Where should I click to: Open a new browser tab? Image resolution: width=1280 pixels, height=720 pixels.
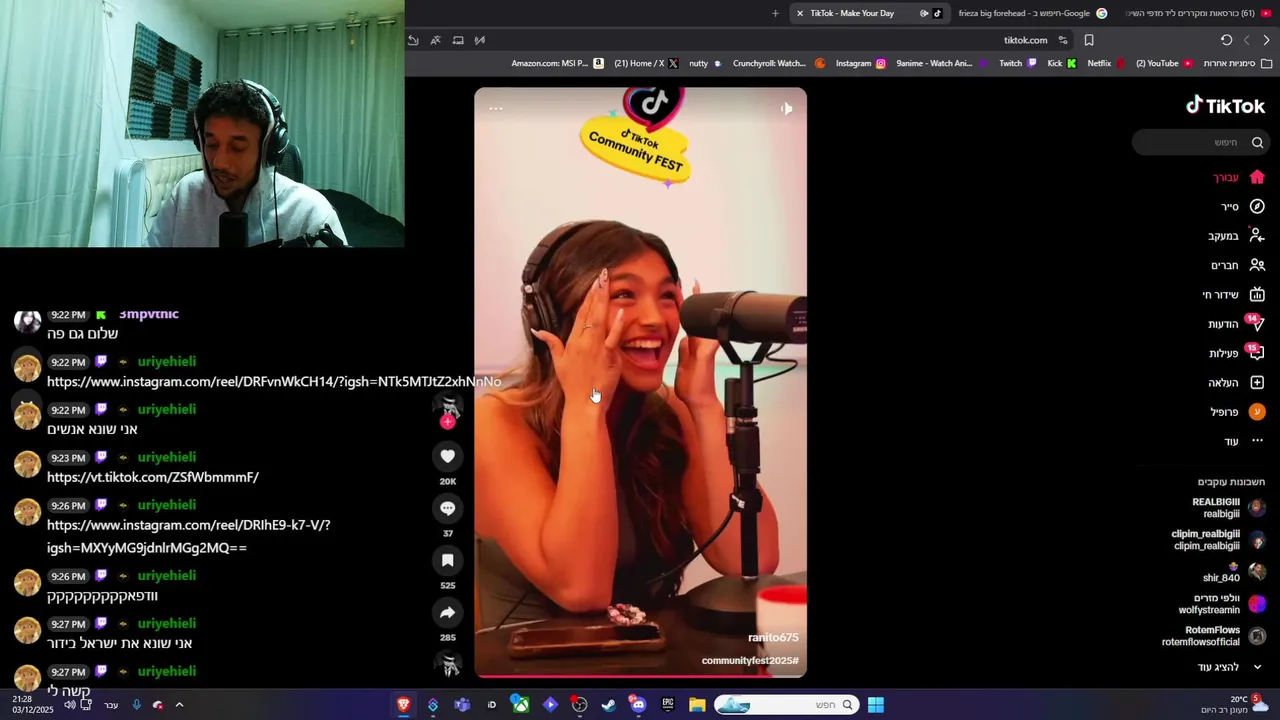(x=775, y=13)
